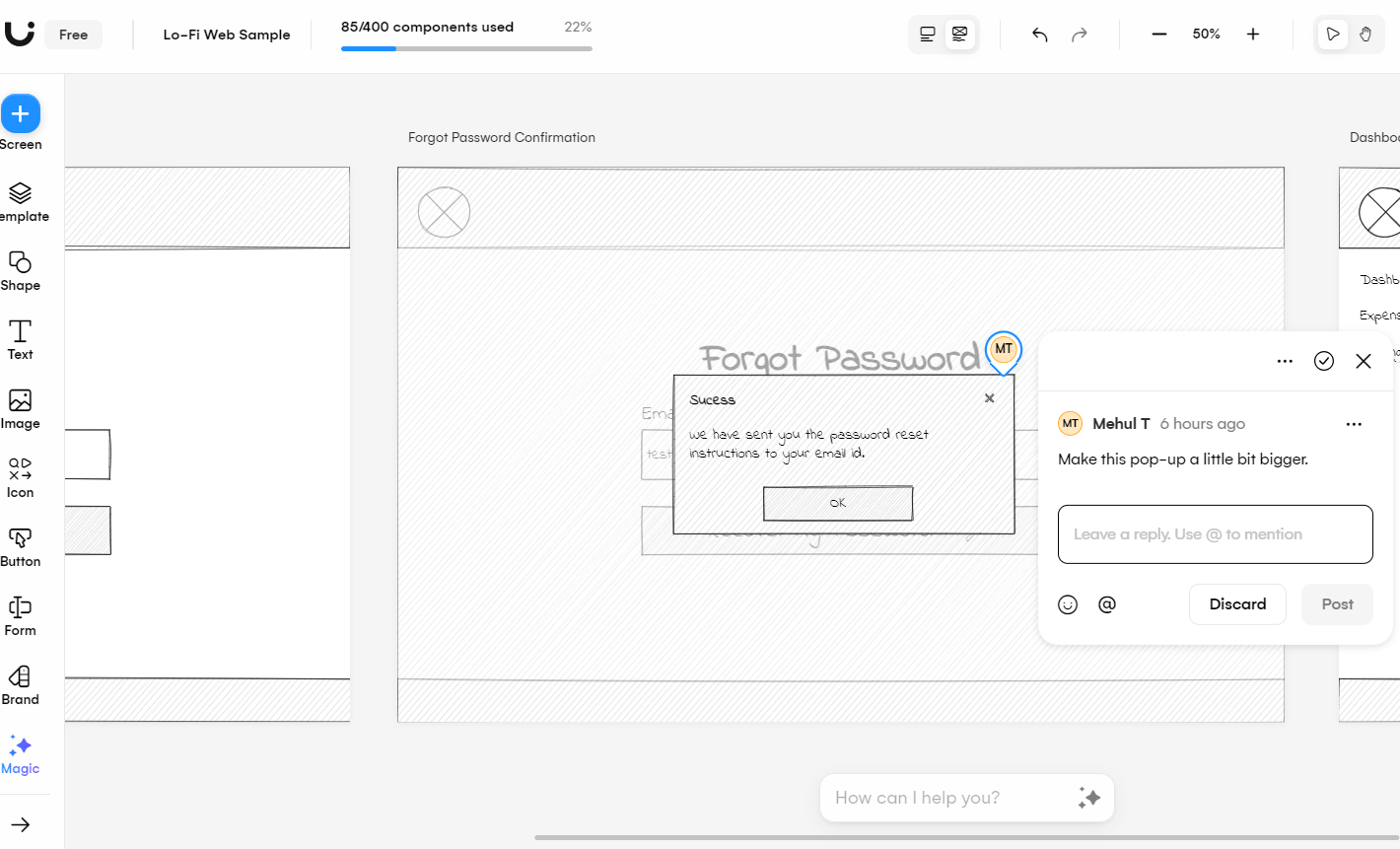The width and height of the screenshot is (1400, 849).
Task: Expand the collapsed sidebar arrow
Action: click(x=20, y=824)
